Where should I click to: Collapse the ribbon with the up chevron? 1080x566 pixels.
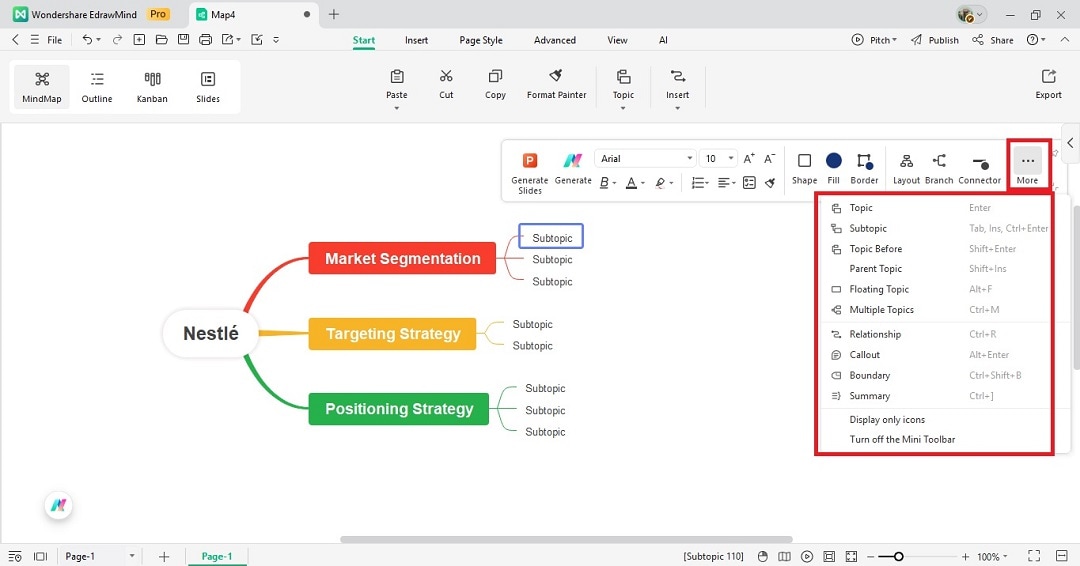tap(1065, 40)
